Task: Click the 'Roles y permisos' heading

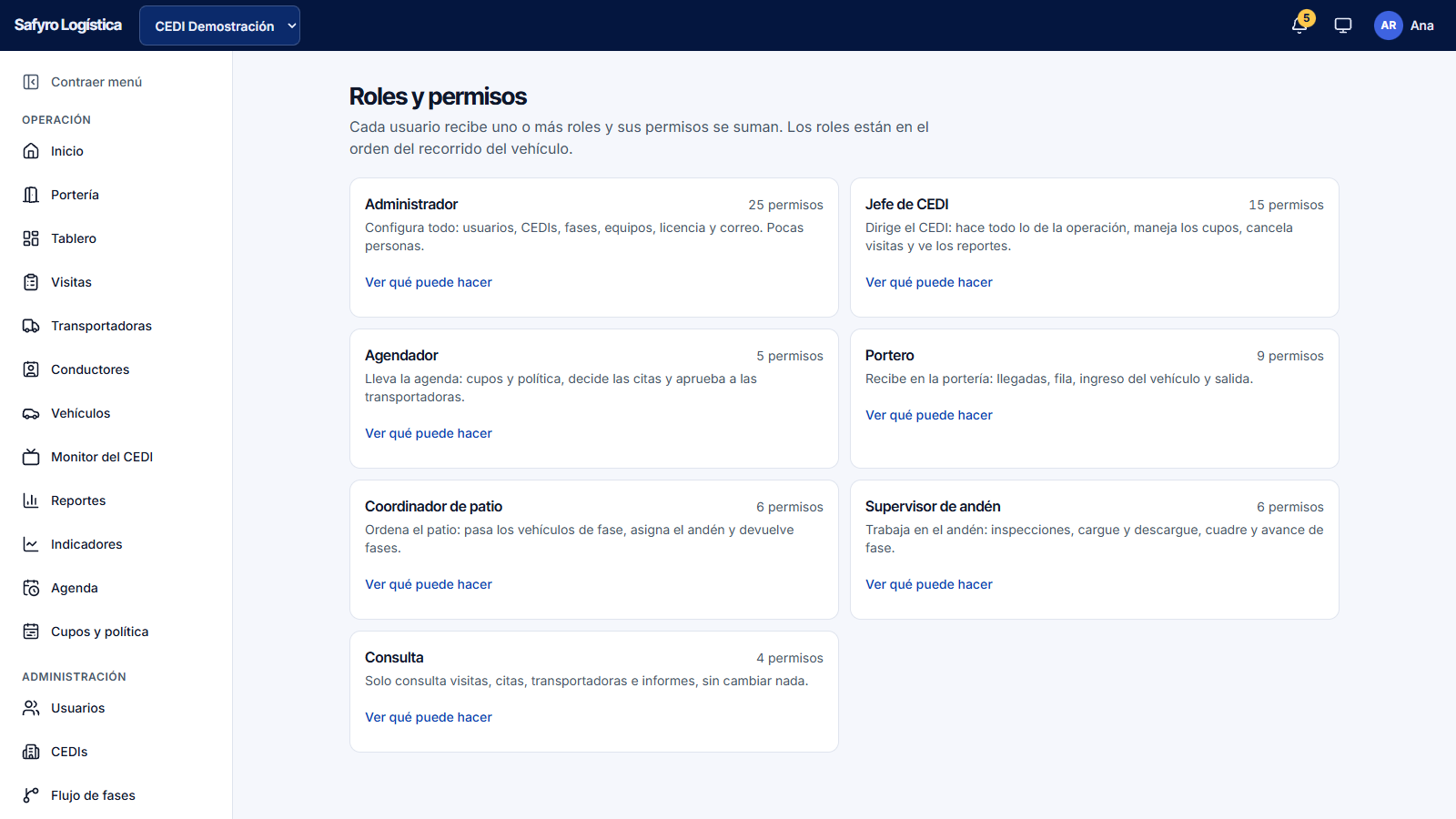Action: pos(438,96)
